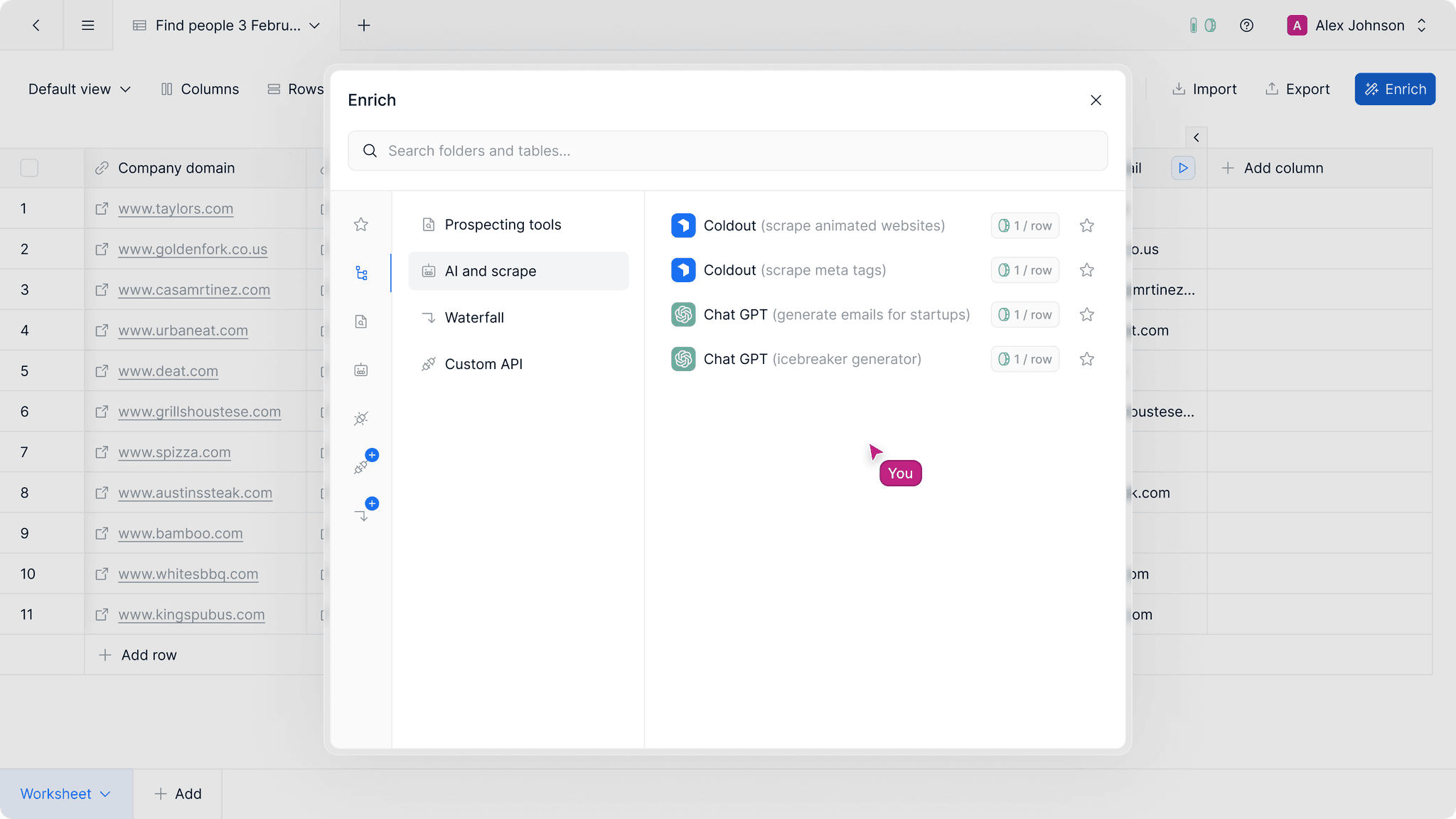The height and width of the screenshot is (819, 1456).
Task: Focus the Search folders and tables field
Action: [727, 151]
